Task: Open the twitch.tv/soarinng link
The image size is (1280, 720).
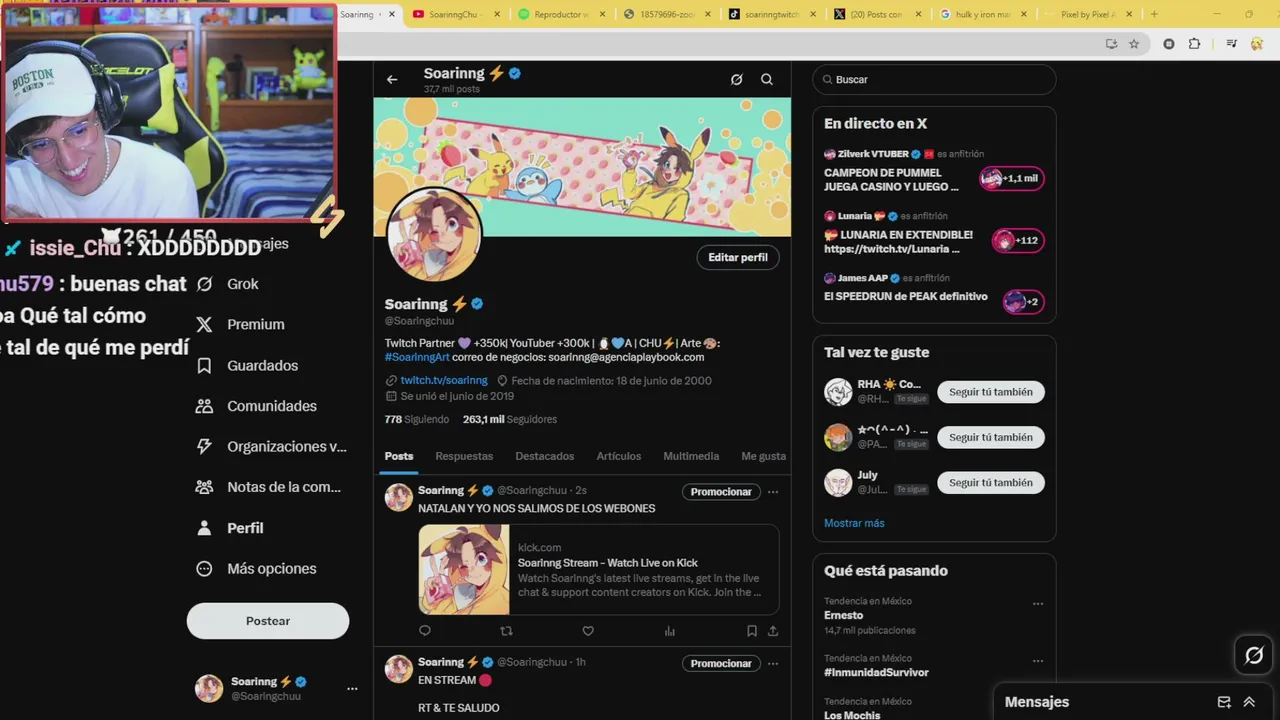Action: (444, 380)
